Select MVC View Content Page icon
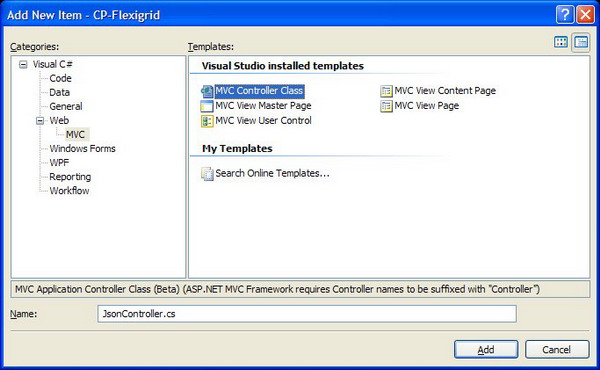The height and width of the screenshot is (370, 600). click(386, 91)
